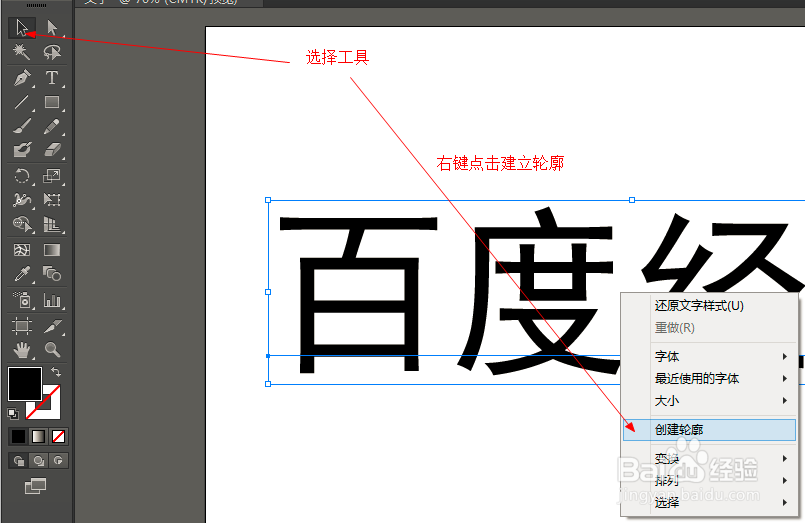This screenshot has width=805, height=523.
Task: Select the Magic Wand tool
Action: tap(22, 52)
